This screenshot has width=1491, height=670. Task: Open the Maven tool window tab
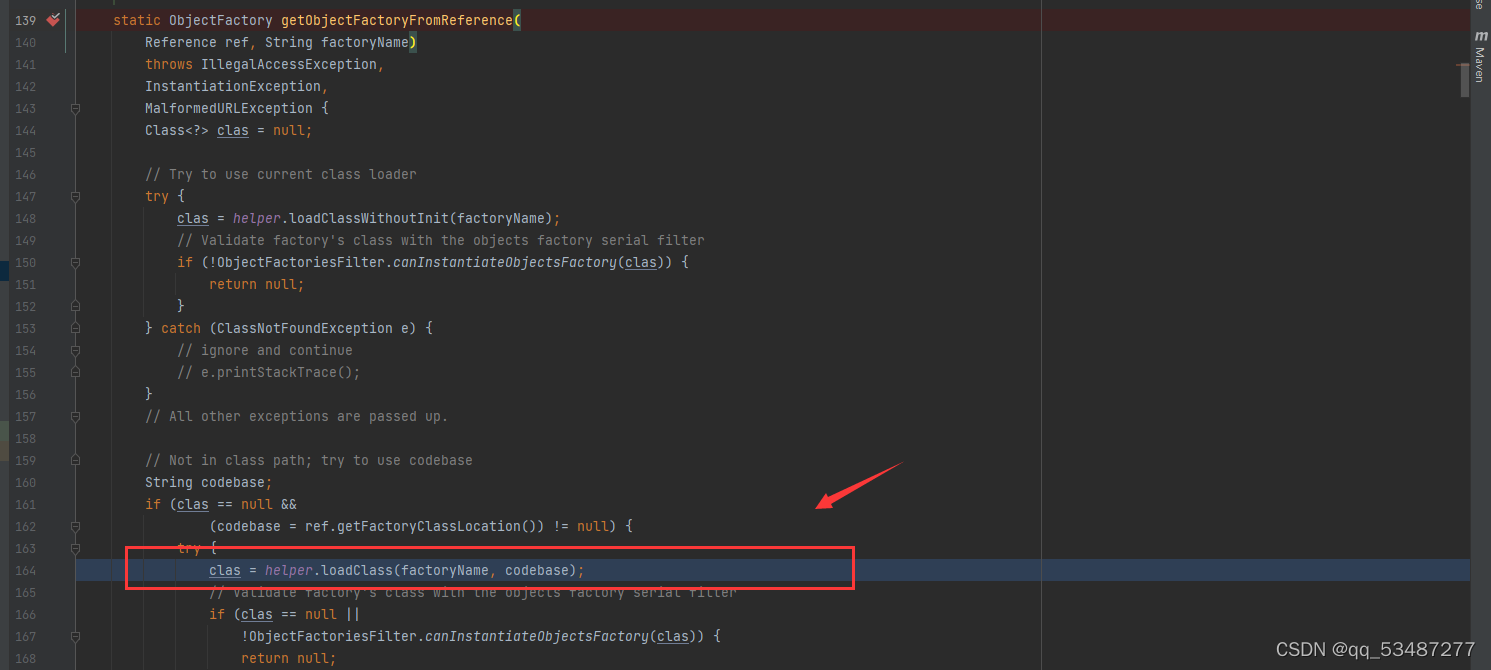(x=1480, y=56)
